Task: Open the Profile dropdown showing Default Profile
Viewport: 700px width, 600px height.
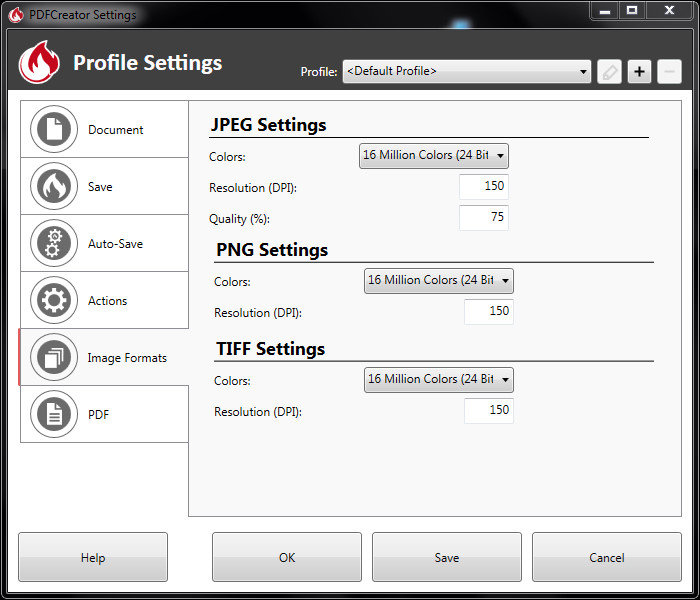Action: click(x=467, y=71)
